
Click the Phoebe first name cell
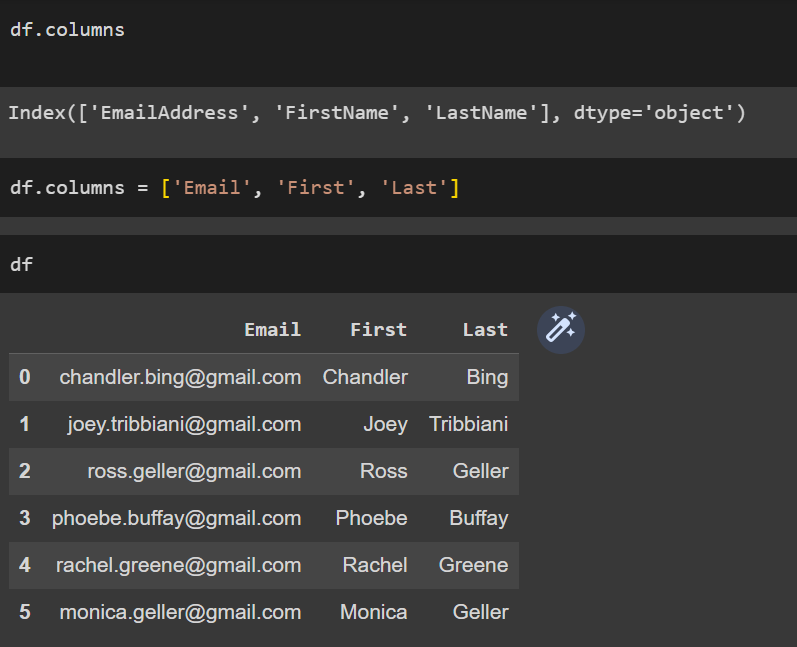click(372, 518)
